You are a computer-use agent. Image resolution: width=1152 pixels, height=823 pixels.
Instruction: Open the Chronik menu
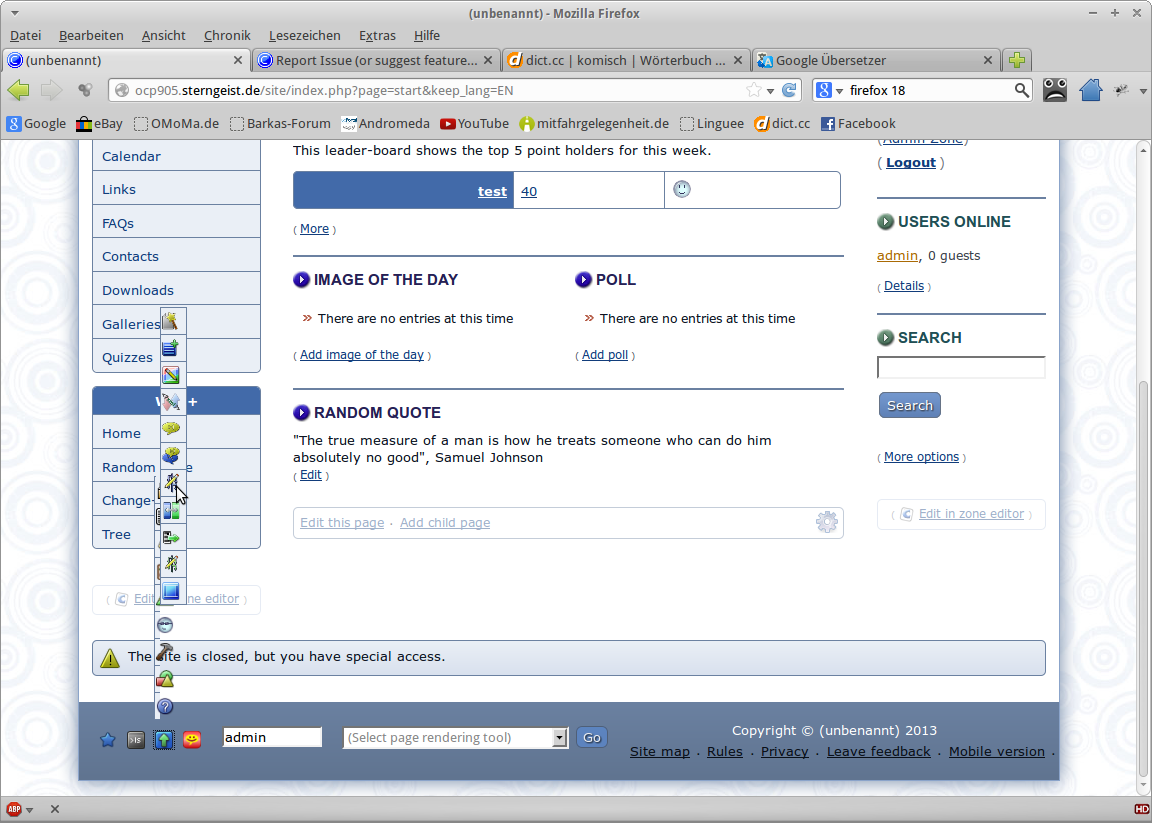point(227,35)
